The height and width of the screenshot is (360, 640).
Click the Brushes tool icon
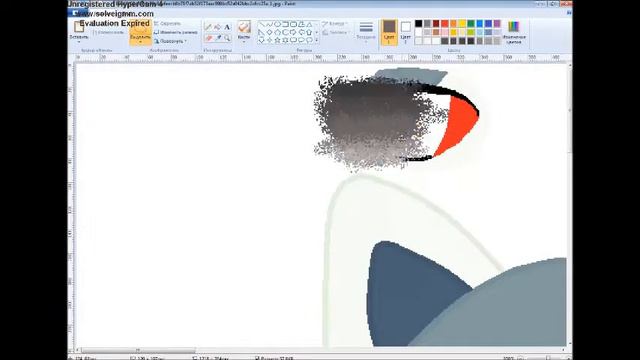244,27
